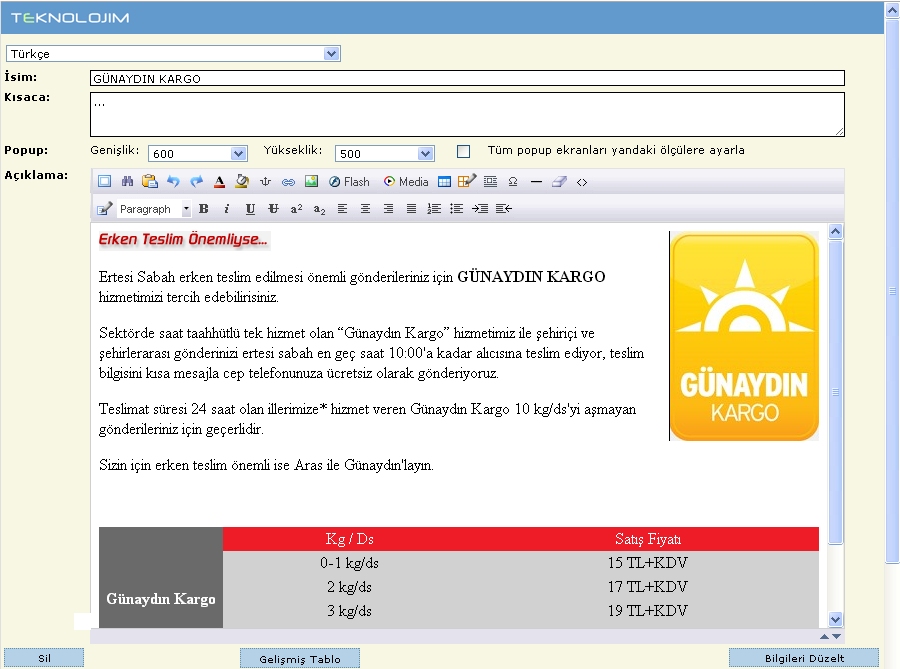
Task: Click table cell 19 TL+KDV
Action: coord(647,611)
